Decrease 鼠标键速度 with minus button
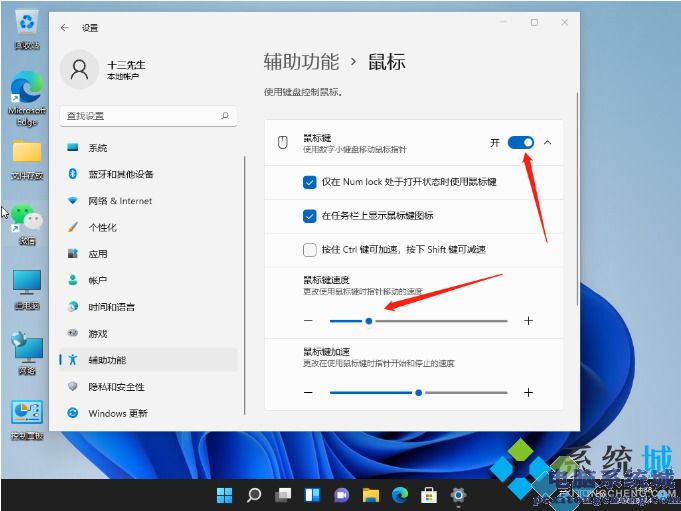The width and height of the screenshot is (681, 511). tap(308, 320)
